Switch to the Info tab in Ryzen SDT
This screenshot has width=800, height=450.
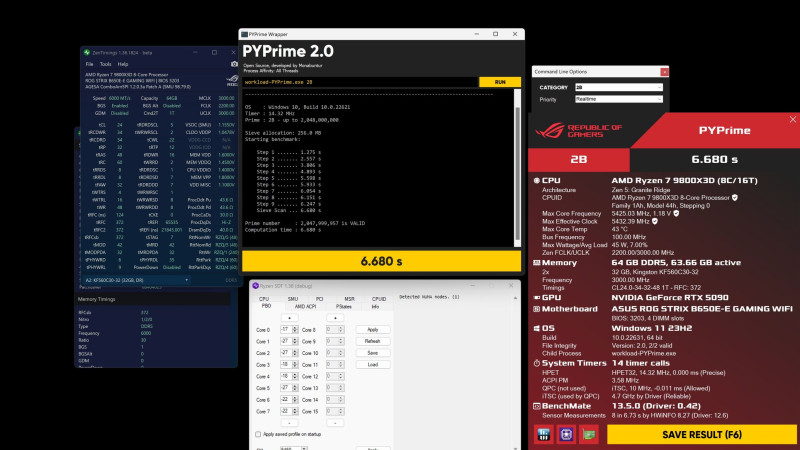(x=375, y=307)
